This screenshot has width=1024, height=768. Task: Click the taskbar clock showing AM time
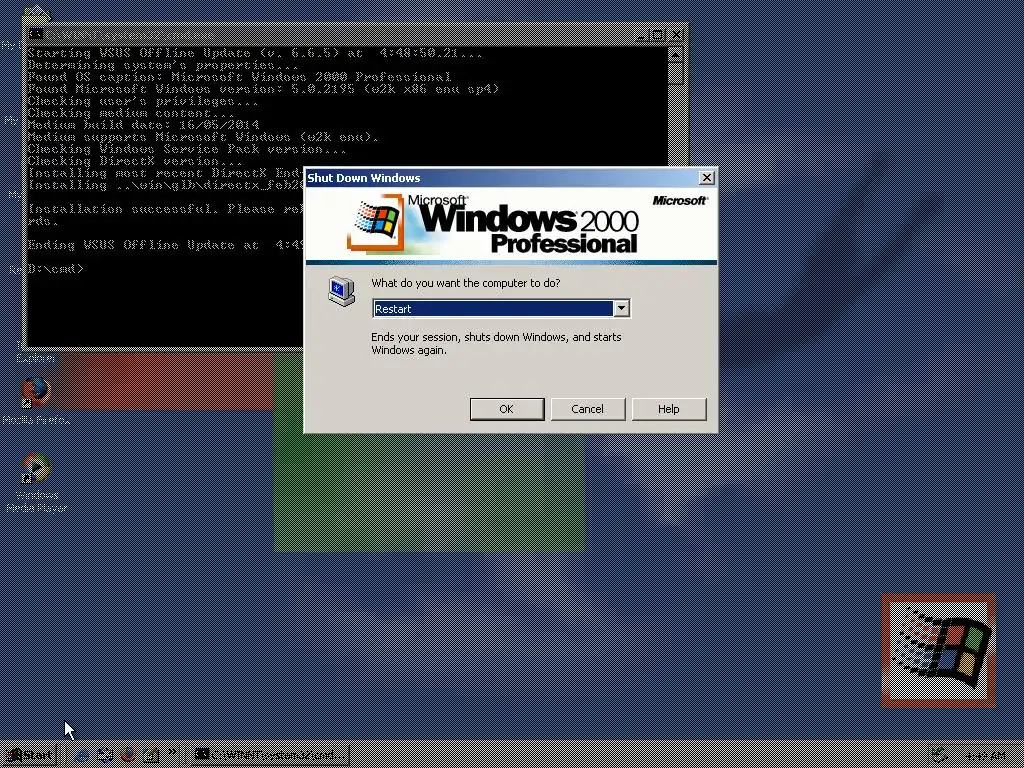tap(984, 756)
